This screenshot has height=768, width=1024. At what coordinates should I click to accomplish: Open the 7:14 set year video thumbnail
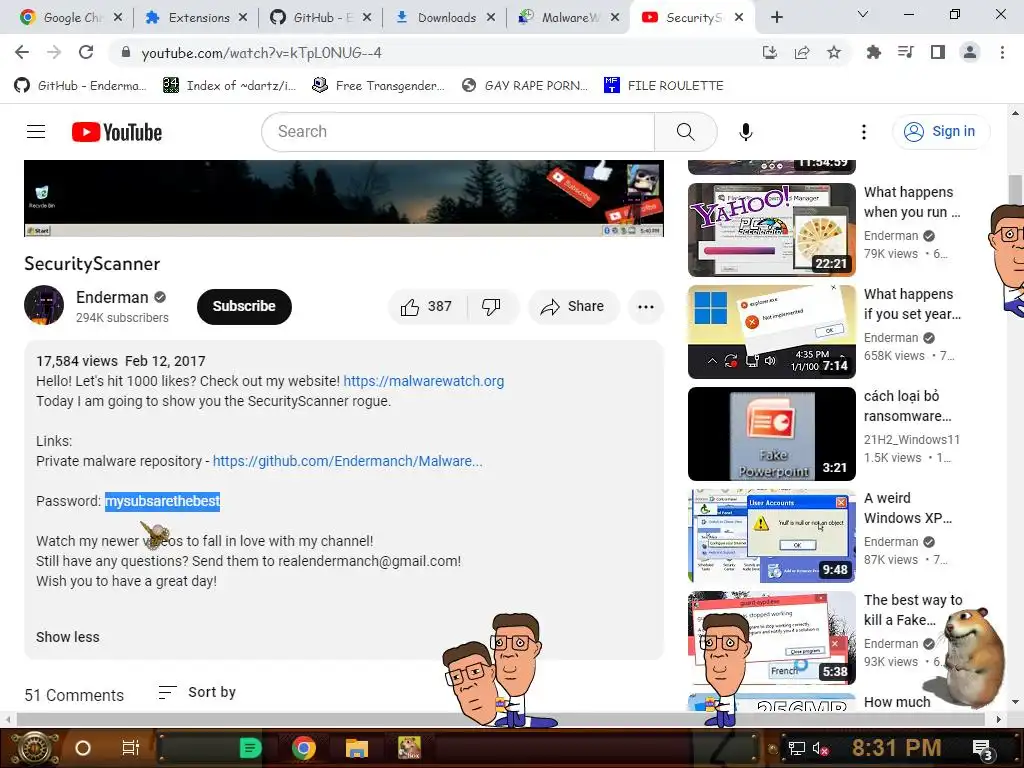771,332
